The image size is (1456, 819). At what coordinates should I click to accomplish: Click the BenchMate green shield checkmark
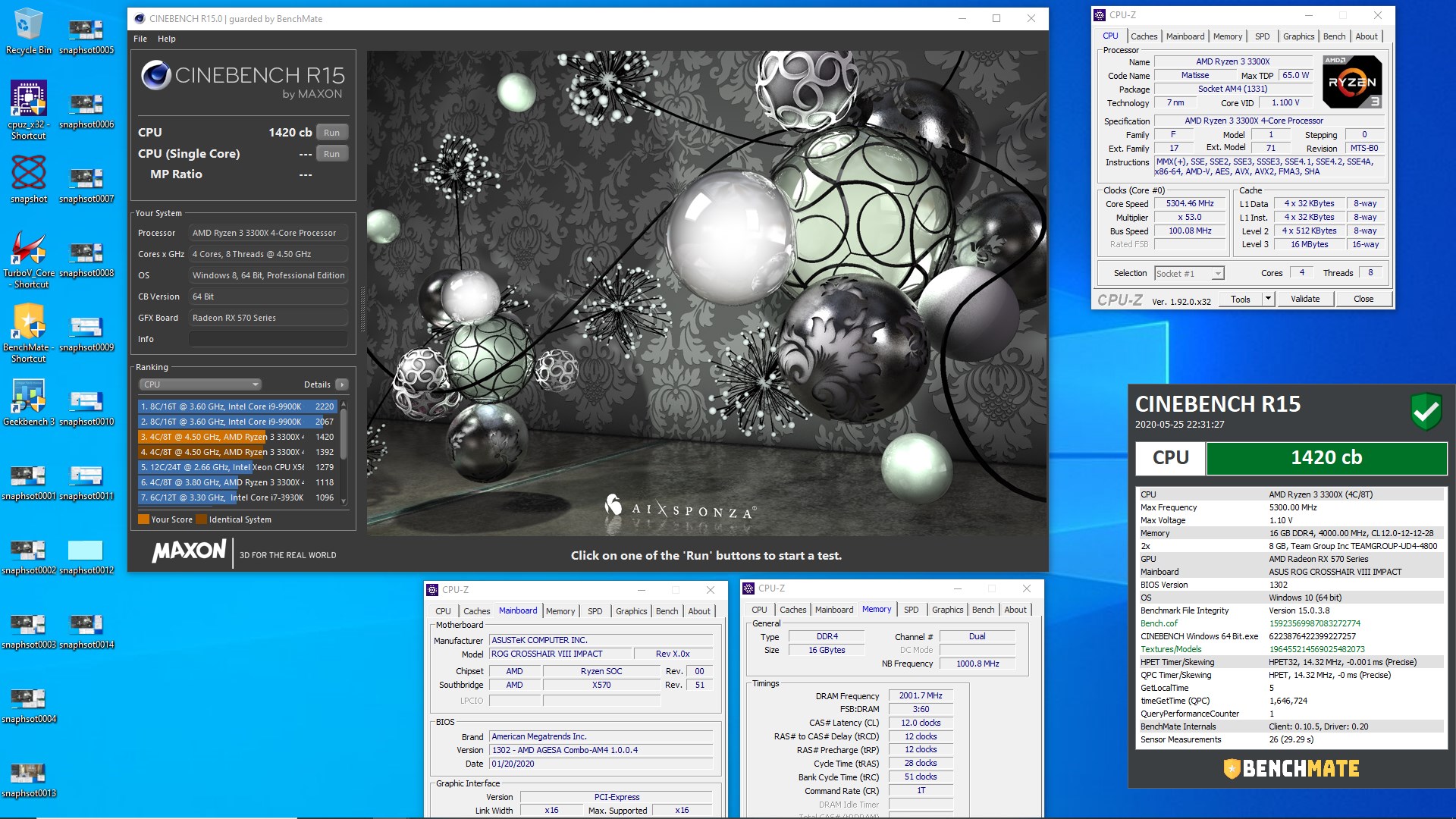coord(1426,412)
